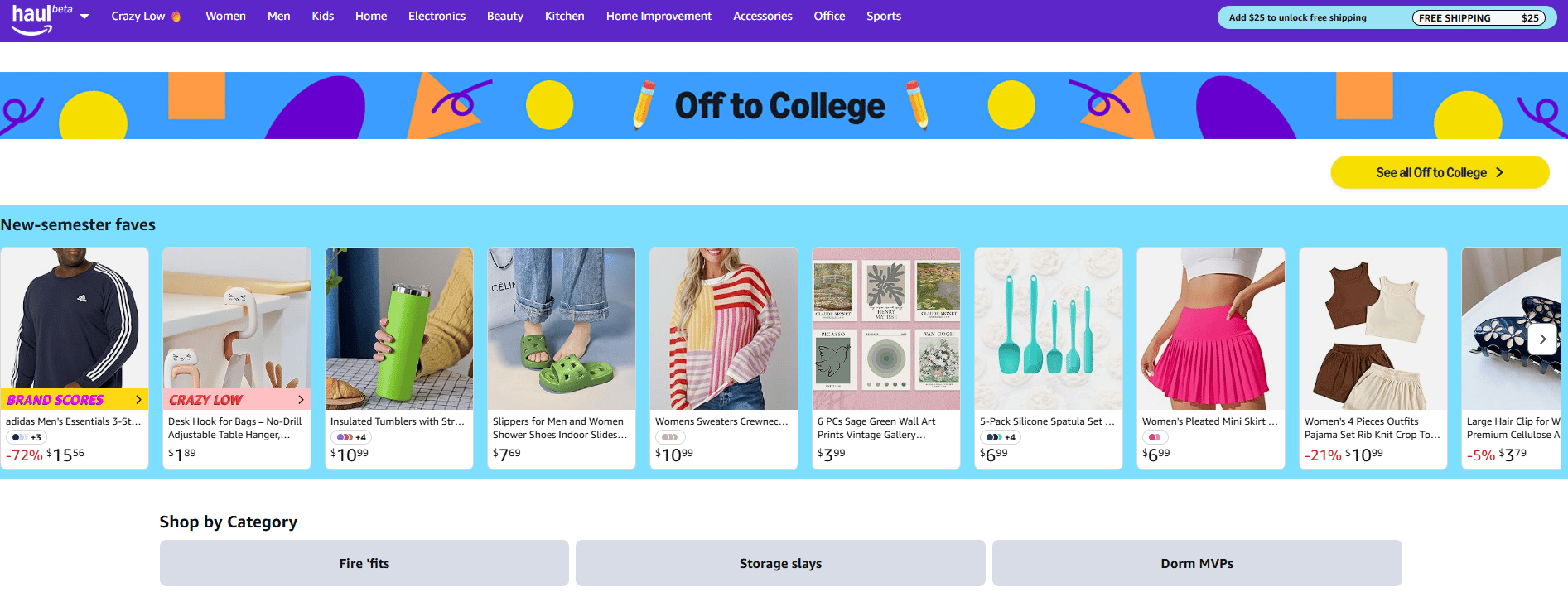Pick Pleated Mini Skirt color swatch

tap(1154, 437)
